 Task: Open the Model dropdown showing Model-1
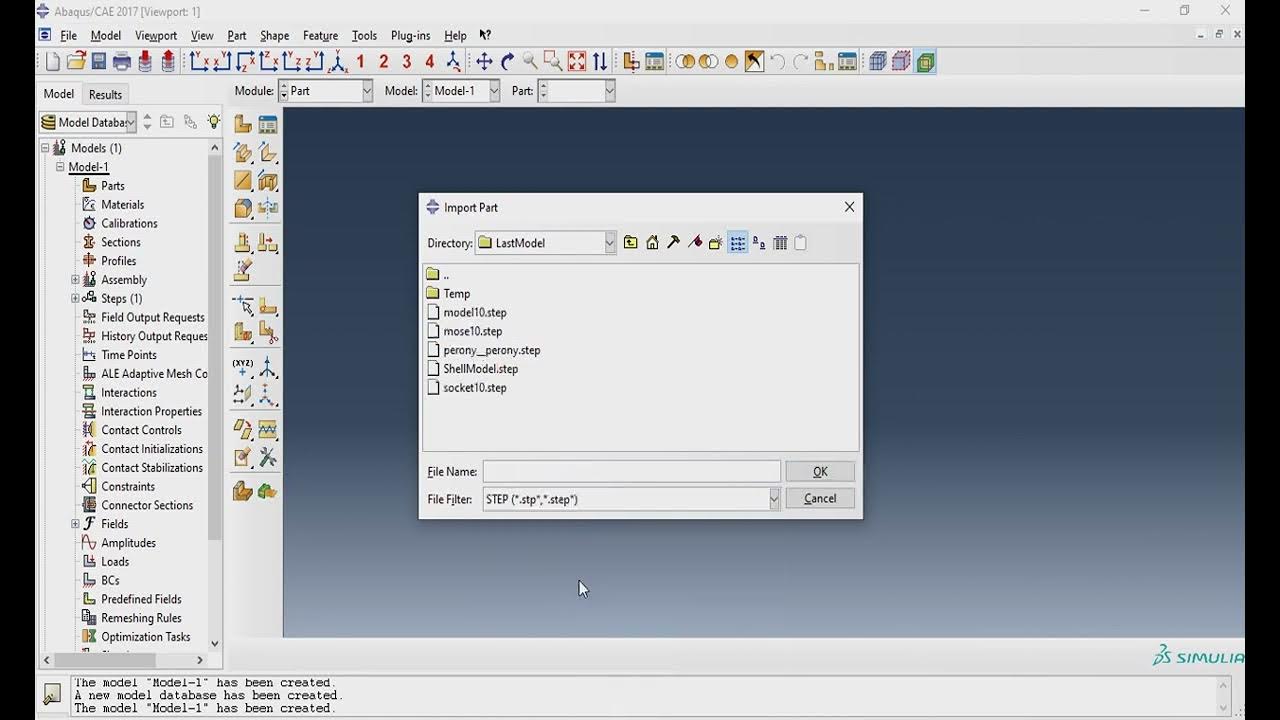click(x=493, y=91)
